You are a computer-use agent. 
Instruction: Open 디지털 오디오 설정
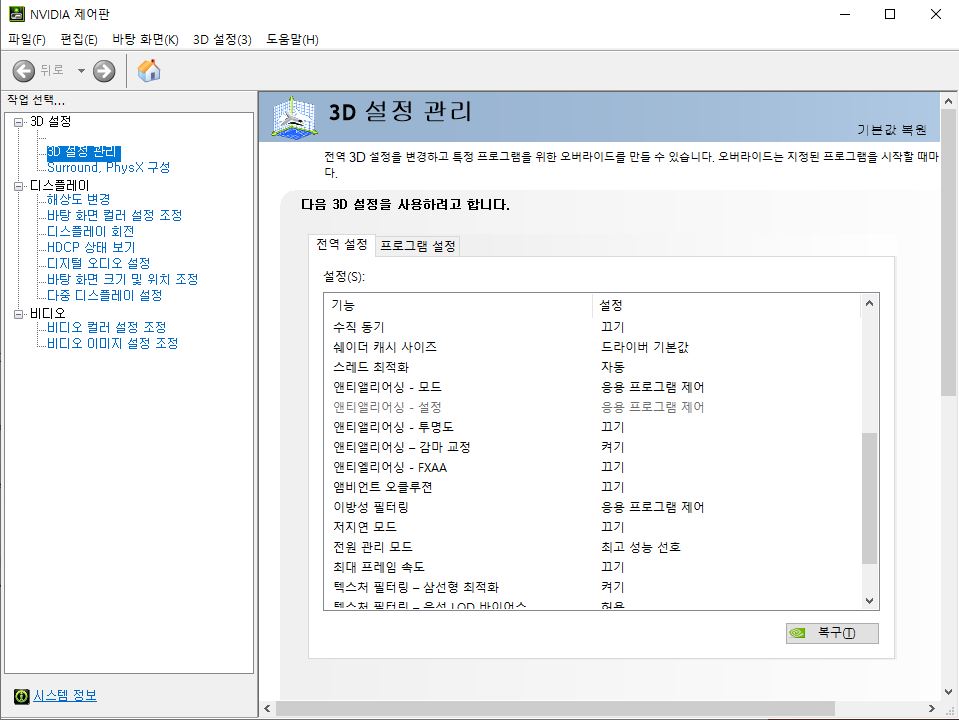pyautogui.click(x=98, y=263)
